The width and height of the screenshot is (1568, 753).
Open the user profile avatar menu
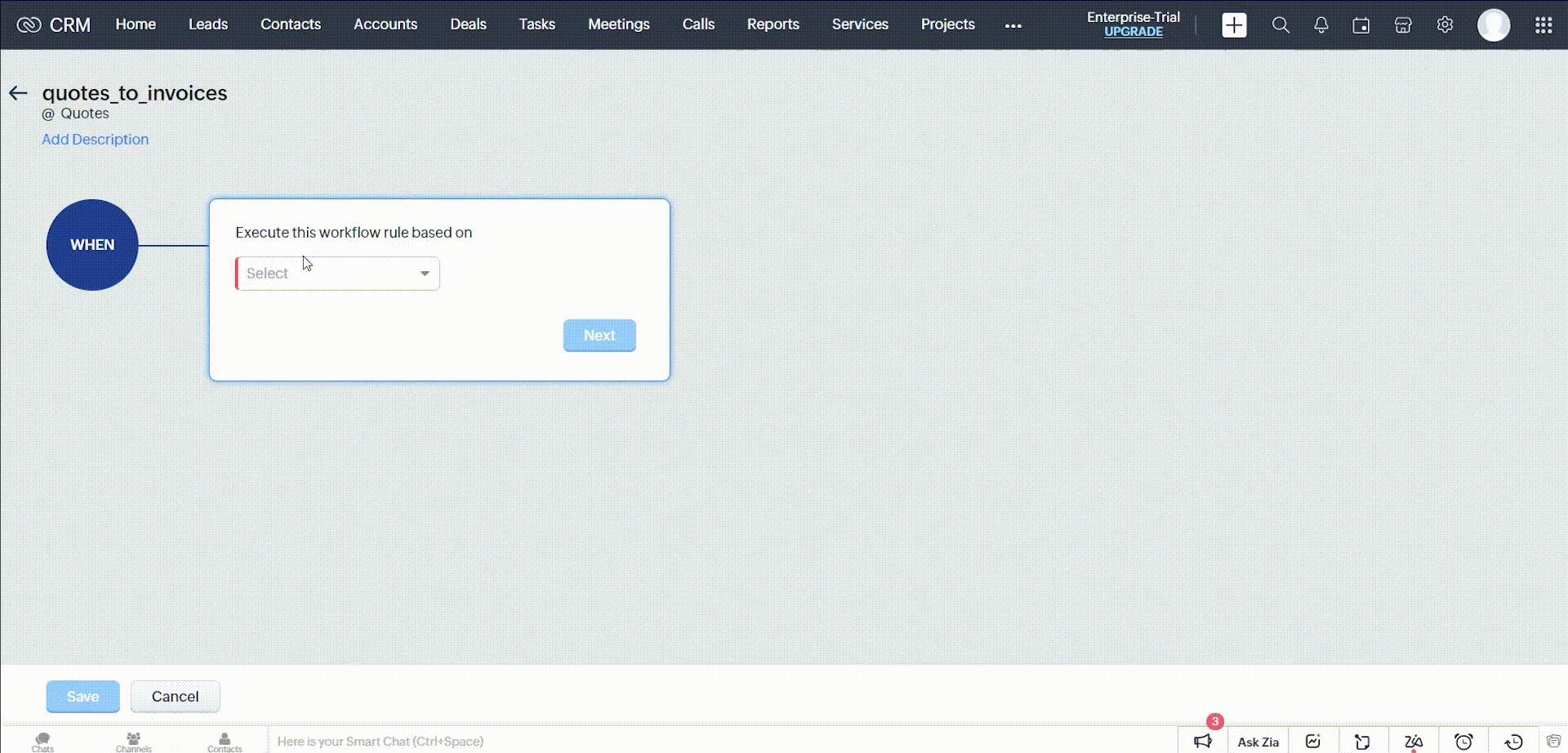(1493, 25)
